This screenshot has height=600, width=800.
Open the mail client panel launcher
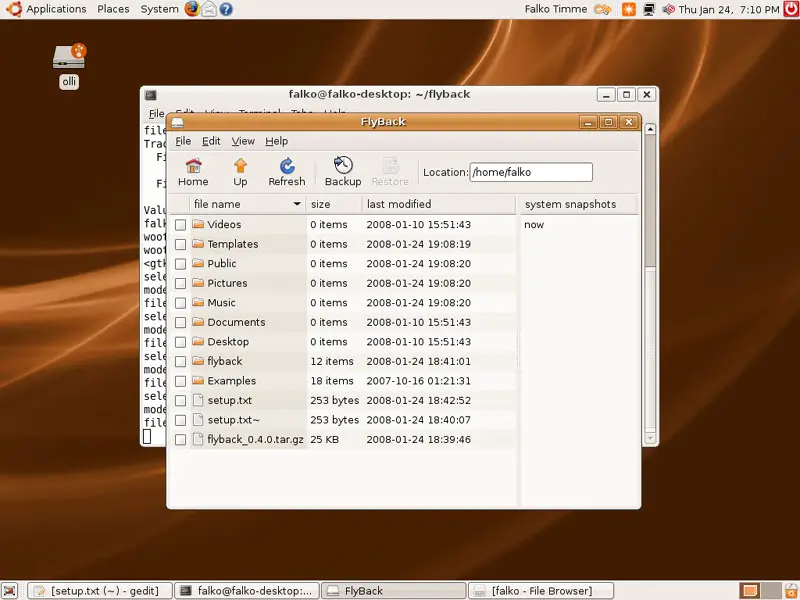tap(209, 9)
